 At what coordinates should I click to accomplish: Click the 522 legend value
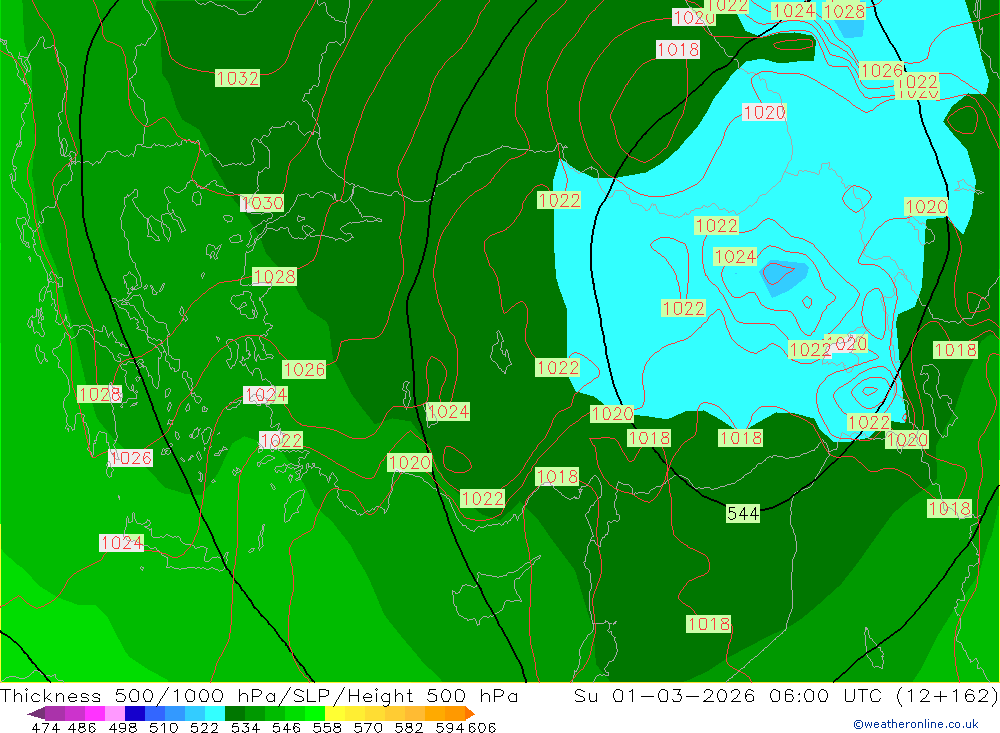click(x=203, y=727)
